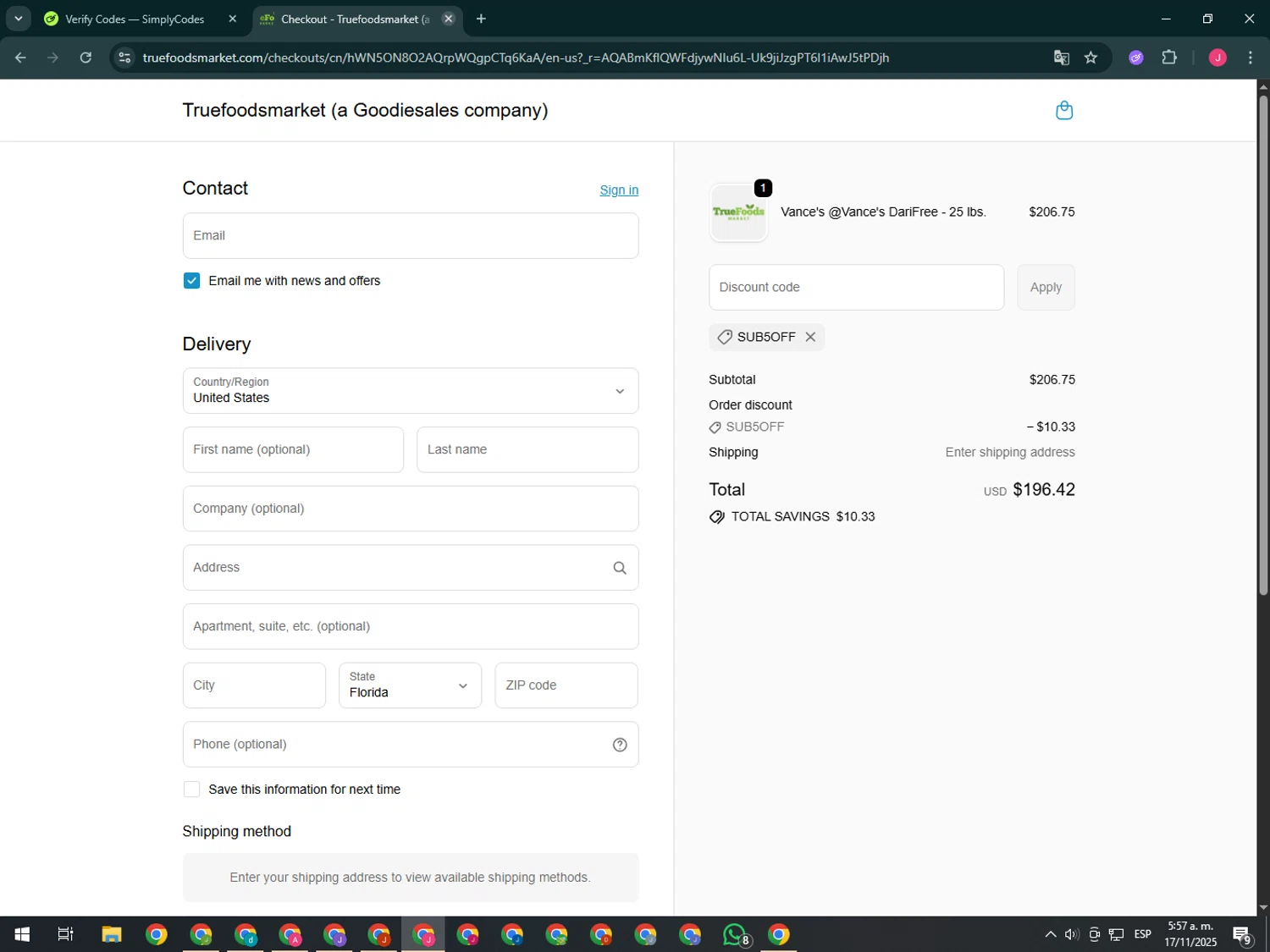The image size is (1270, 952).
Task: Click the Sign in link
Action: (619, 190)
